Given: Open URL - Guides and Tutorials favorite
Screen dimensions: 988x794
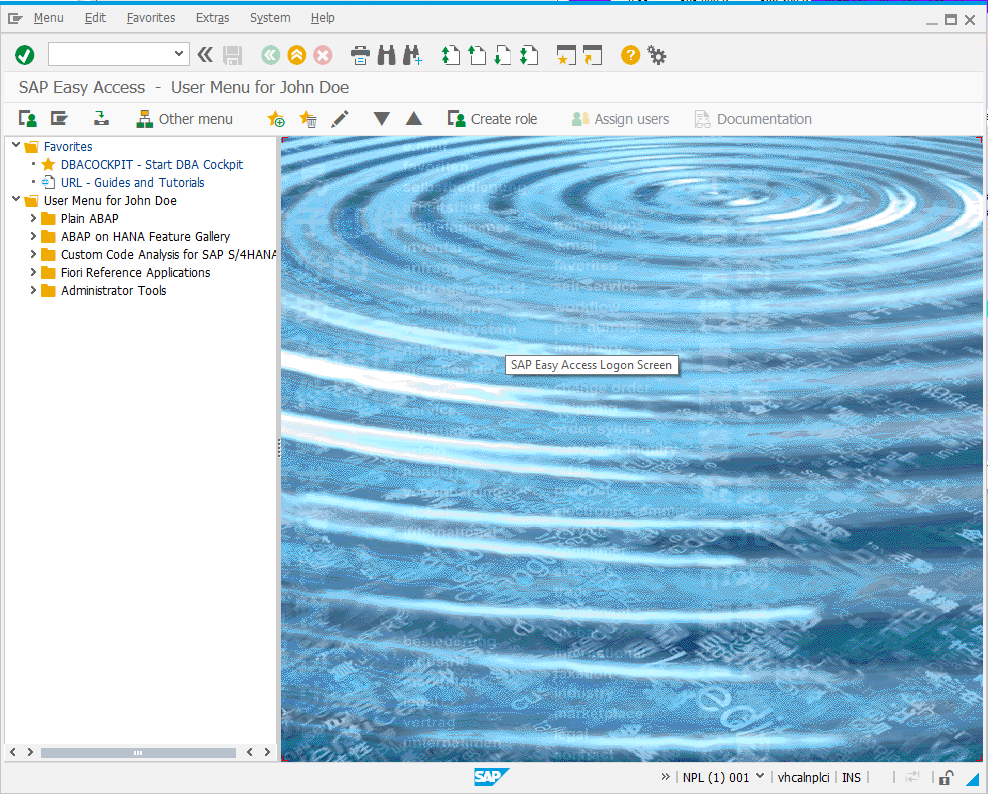Looking at the screenshot, I should (133, 183).
